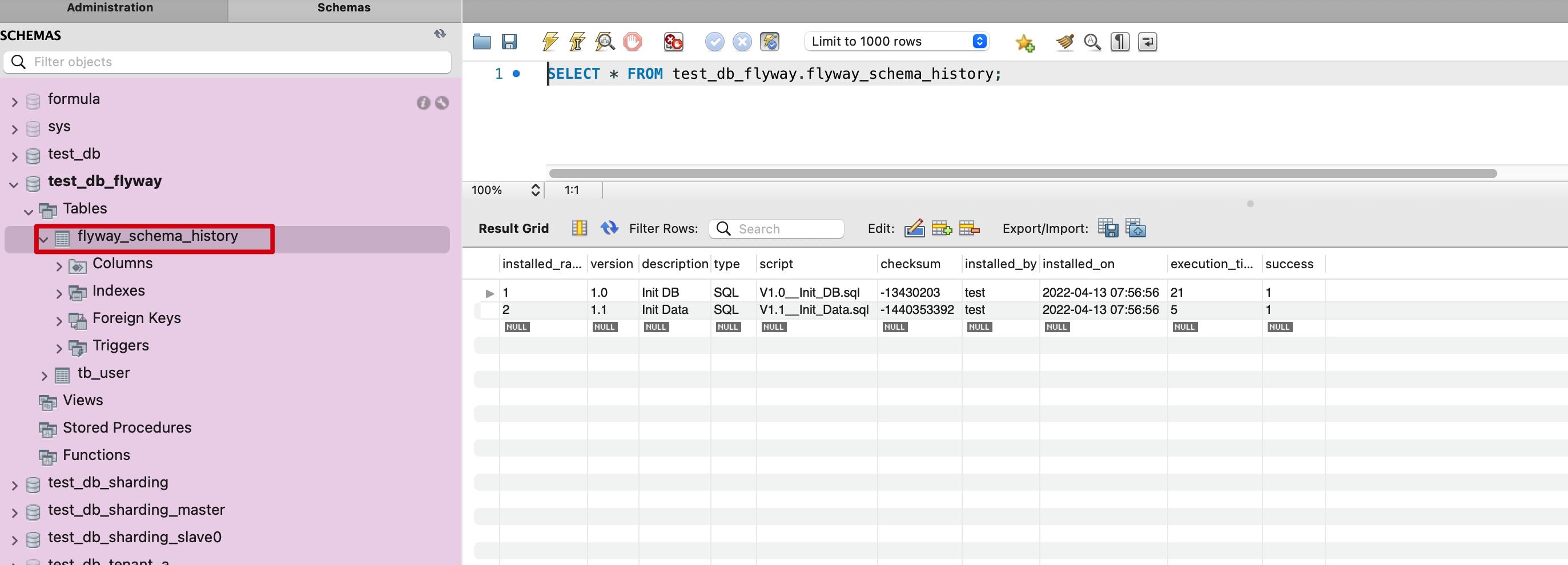The image size is (1568, 565).
Task: Execute the query with lightning bolt
Action: tap(550, 41)
